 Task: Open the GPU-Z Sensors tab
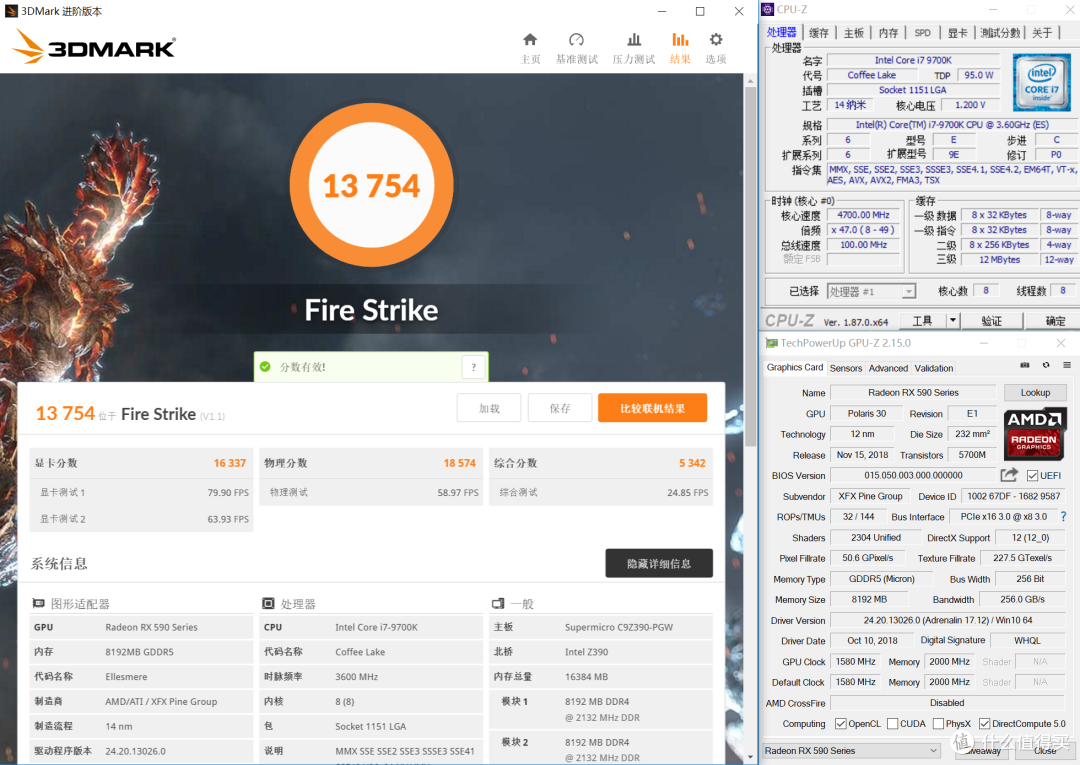[846, 368]
